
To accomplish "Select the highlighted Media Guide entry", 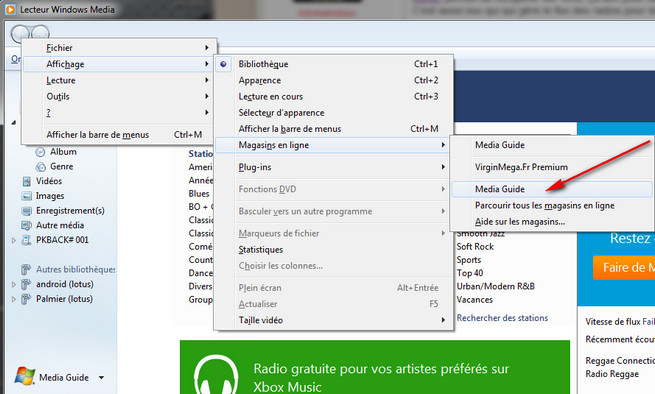I will tap(551, 189).
